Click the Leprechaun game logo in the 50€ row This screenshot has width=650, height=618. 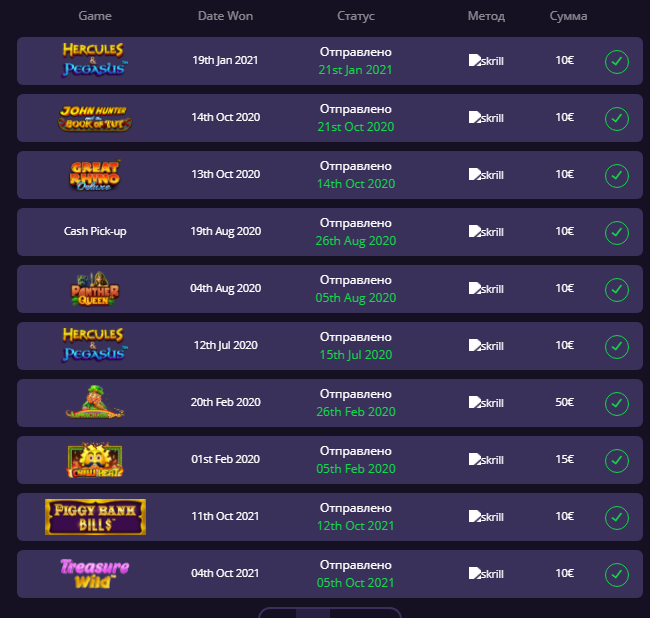tap(95, 402)
